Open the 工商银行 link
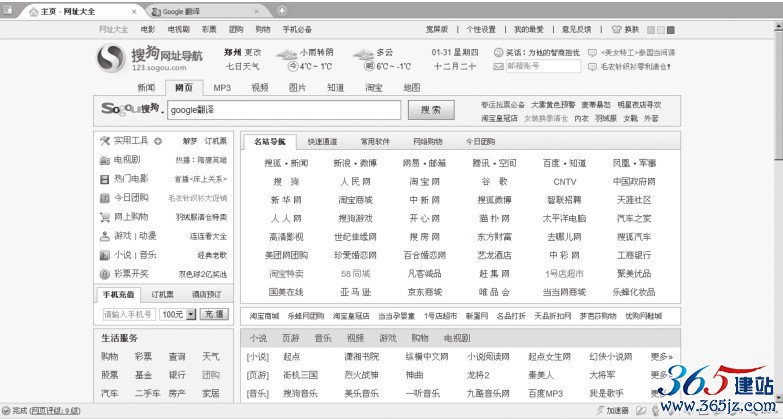 click(634, 255)
